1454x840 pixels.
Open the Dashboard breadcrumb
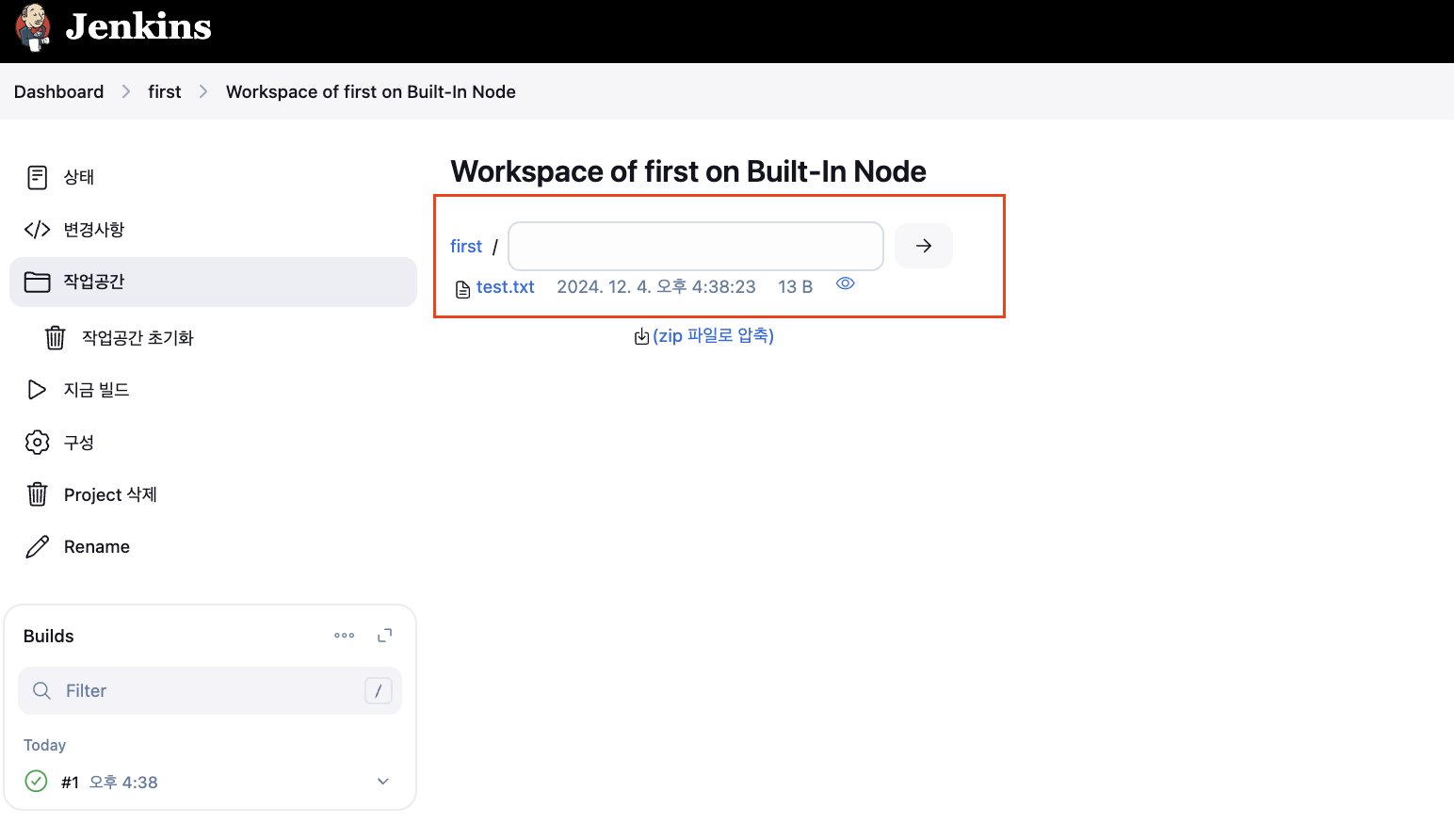click(58, 91)
